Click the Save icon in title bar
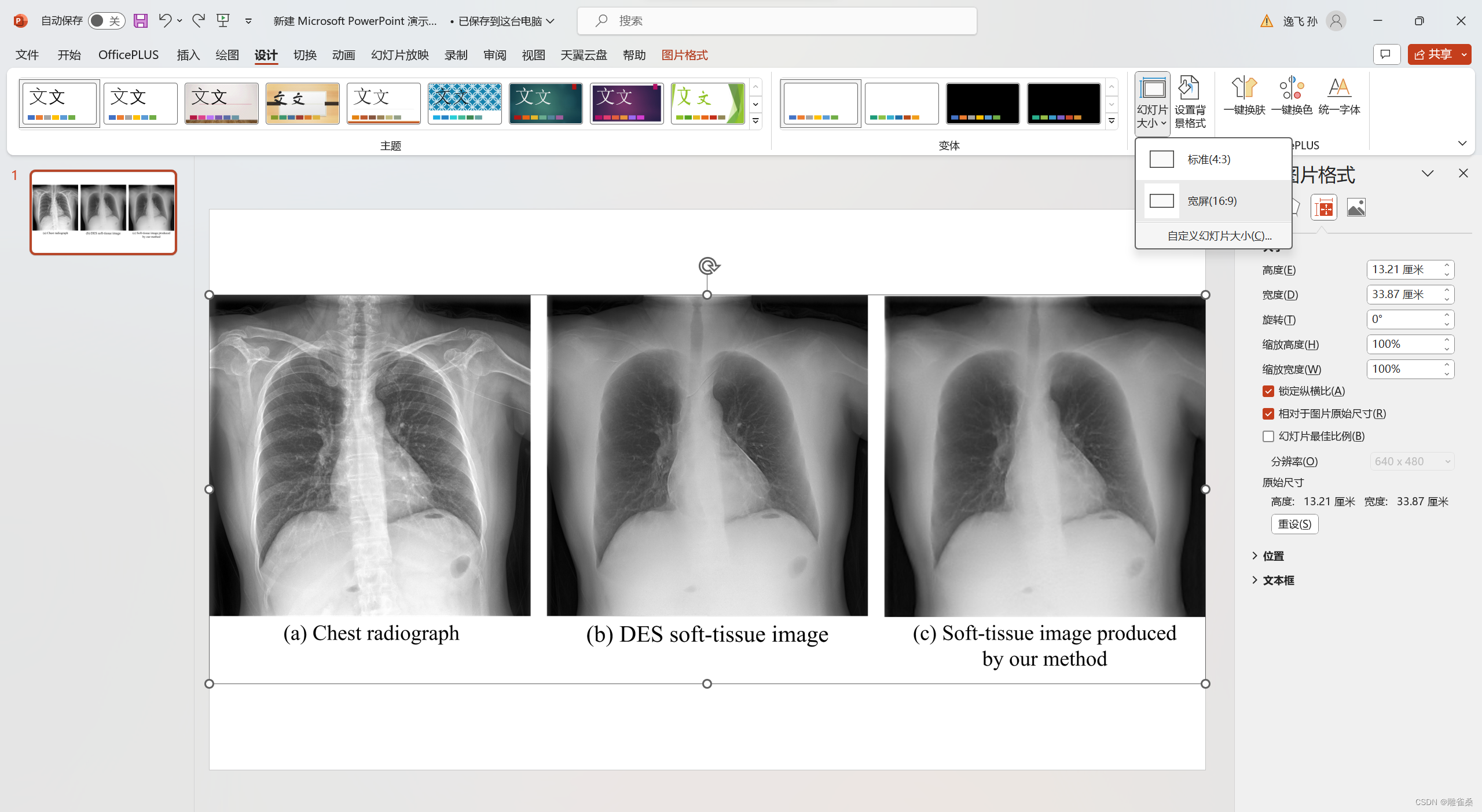Viewport: 1482px width, 812px height. 141,21
